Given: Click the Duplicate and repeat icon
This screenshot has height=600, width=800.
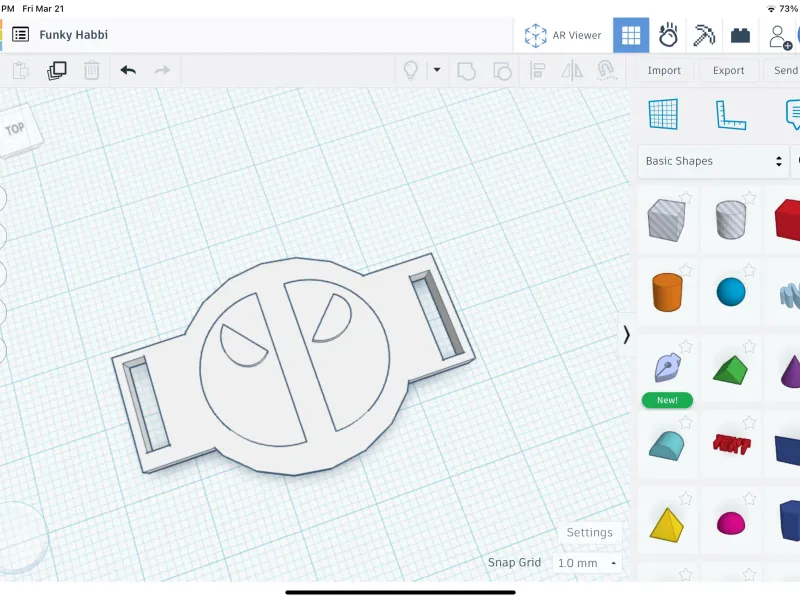Looking at the screenshot, I should 57,70.
